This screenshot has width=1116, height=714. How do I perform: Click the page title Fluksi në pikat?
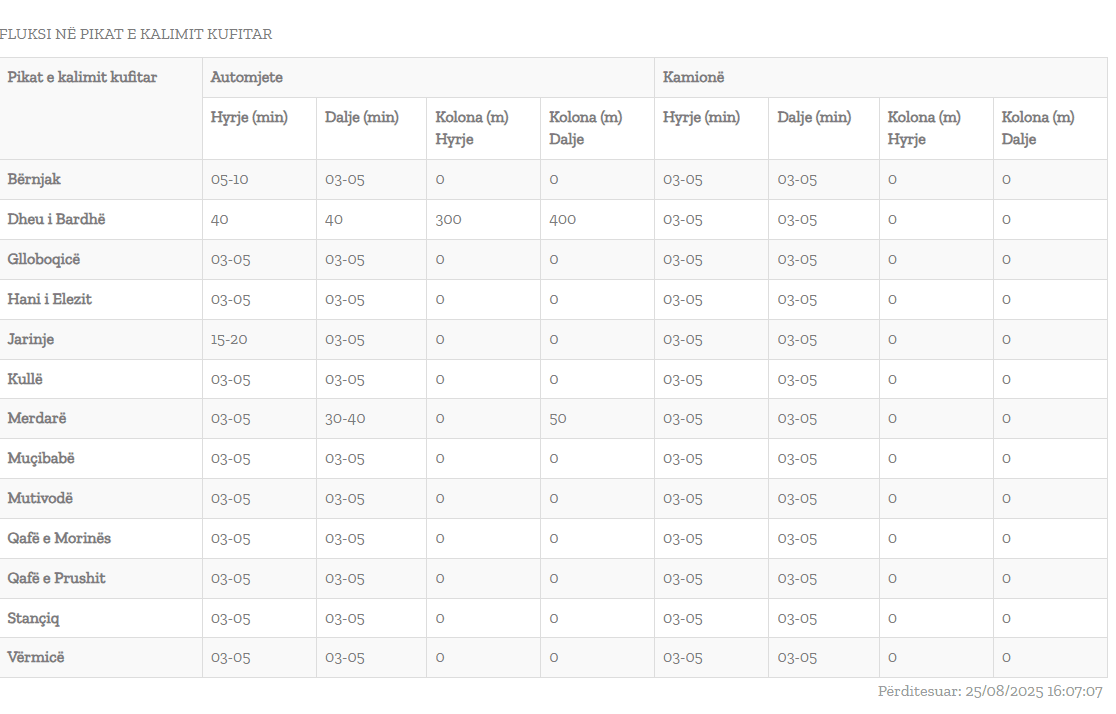click(136, 34)
